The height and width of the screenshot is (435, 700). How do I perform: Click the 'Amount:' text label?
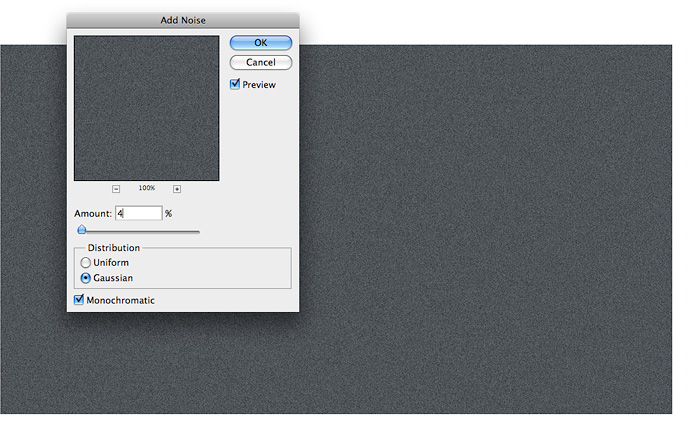coord(93,214)
